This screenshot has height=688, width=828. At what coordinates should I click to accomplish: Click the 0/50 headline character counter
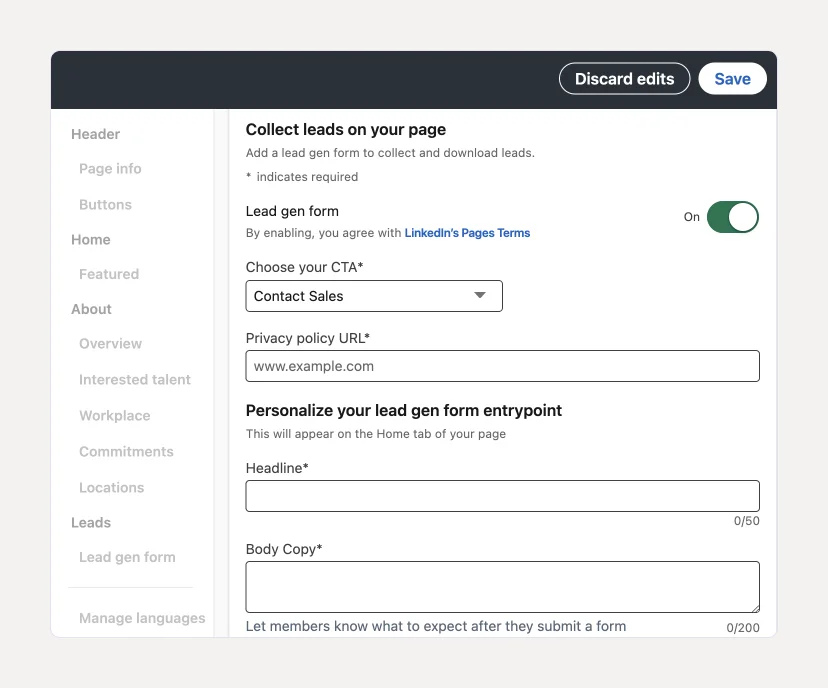pyautogui.click(x=747, y=521)
